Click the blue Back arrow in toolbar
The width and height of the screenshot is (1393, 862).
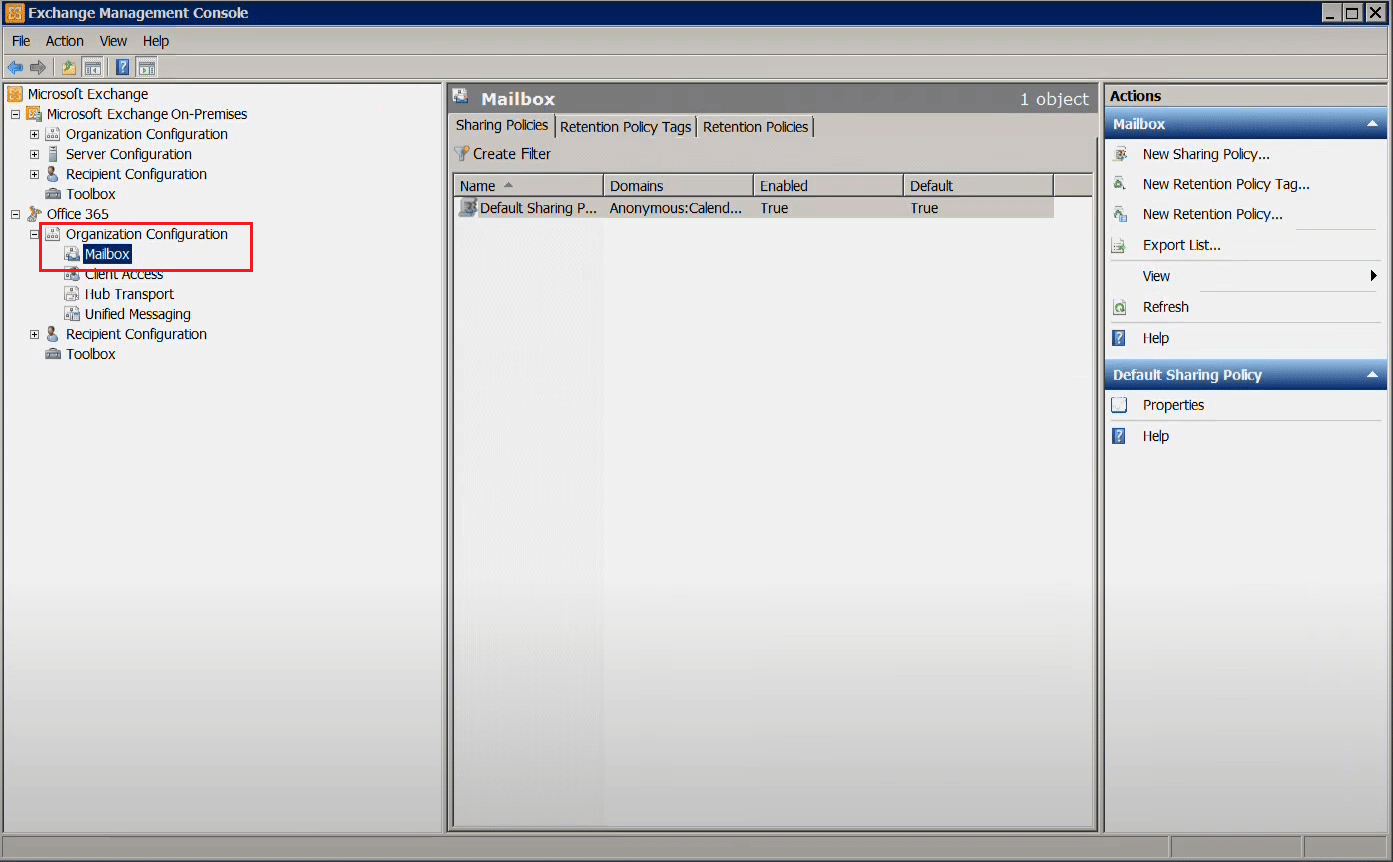tap(15, 67)
